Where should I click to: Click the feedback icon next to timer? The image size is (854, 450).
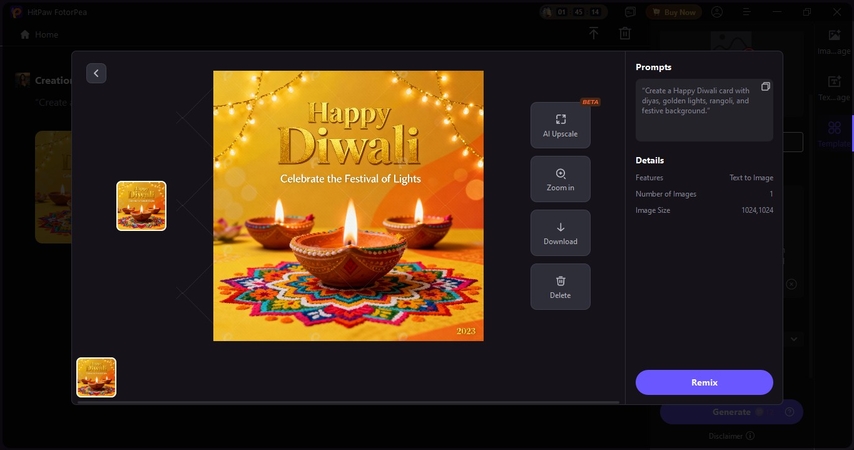pyautogui.click(x=630, y=12)
